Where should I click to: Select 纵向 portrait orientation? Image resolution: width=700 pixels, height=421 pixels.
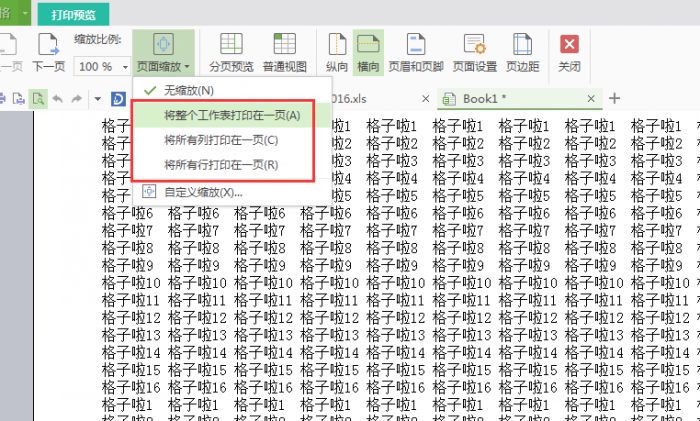(x=337, y=53)
